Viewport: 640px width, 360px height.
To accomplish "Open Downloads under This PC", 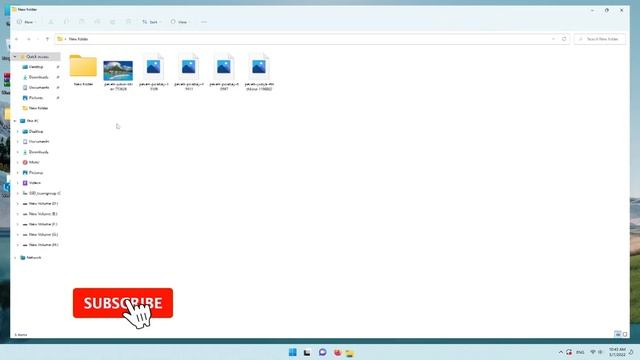I will point(38,152).
